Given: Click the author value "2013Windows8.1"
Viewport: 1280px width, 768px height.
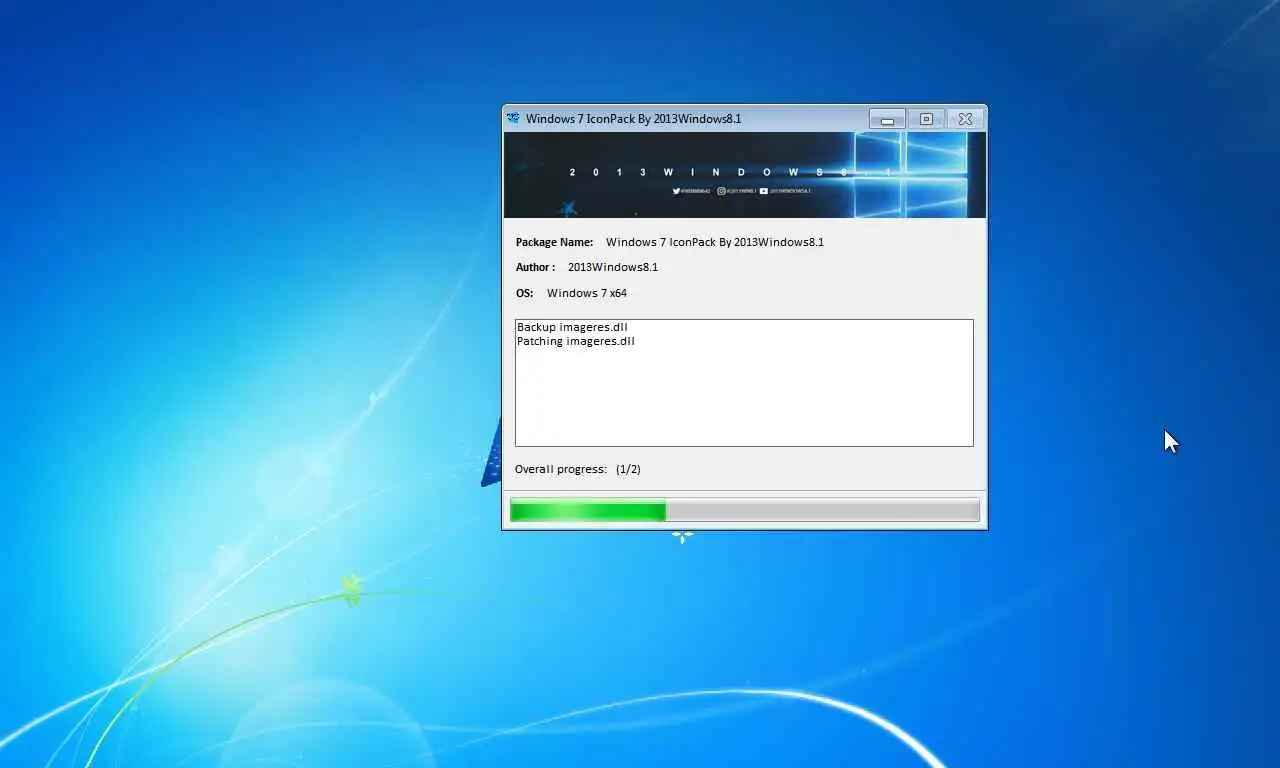Looking at the screenshot, I should [613, 267].
